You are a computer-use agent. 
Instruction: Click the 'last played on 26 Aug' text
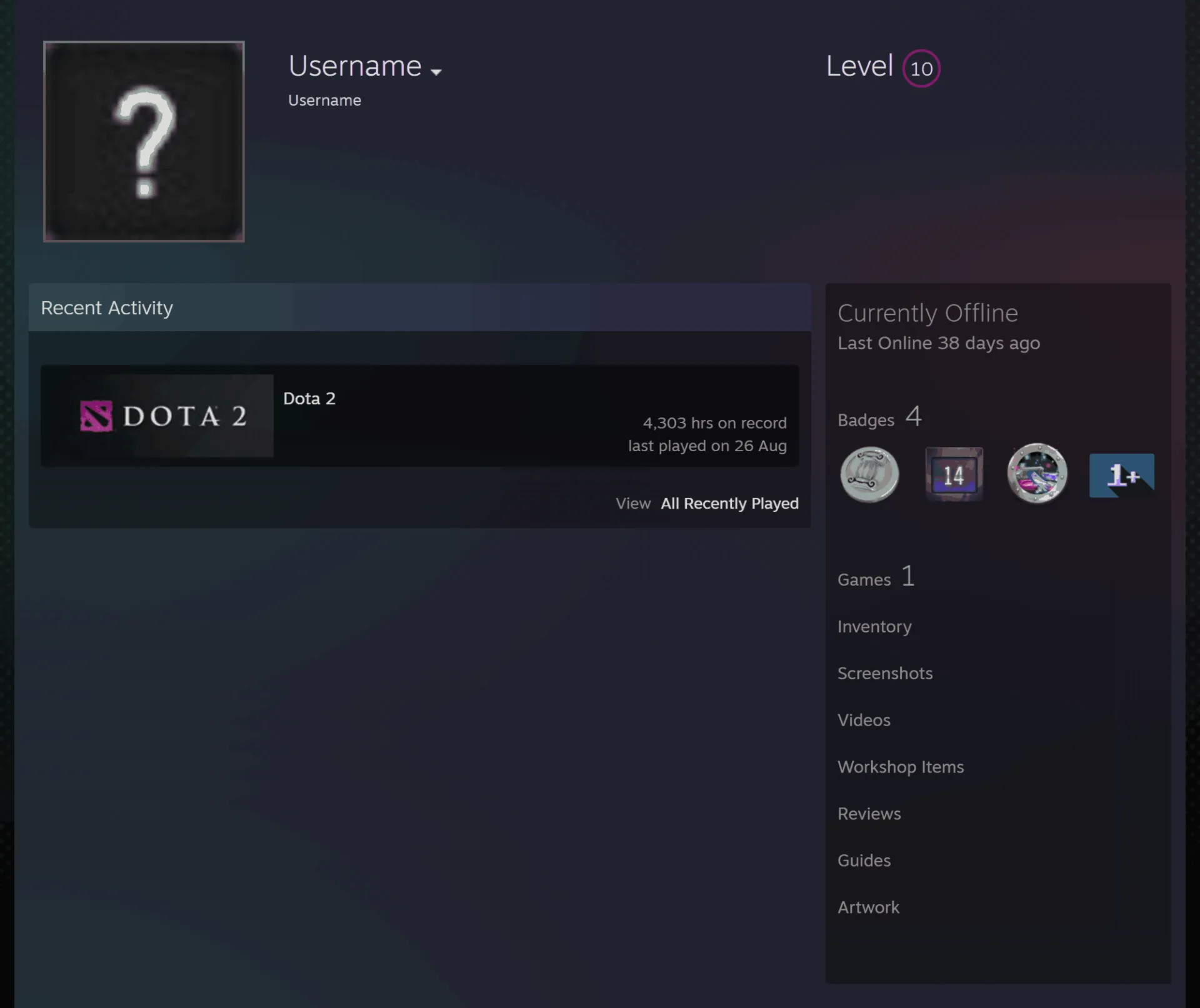pyautogui.click(x=707, y=446)
